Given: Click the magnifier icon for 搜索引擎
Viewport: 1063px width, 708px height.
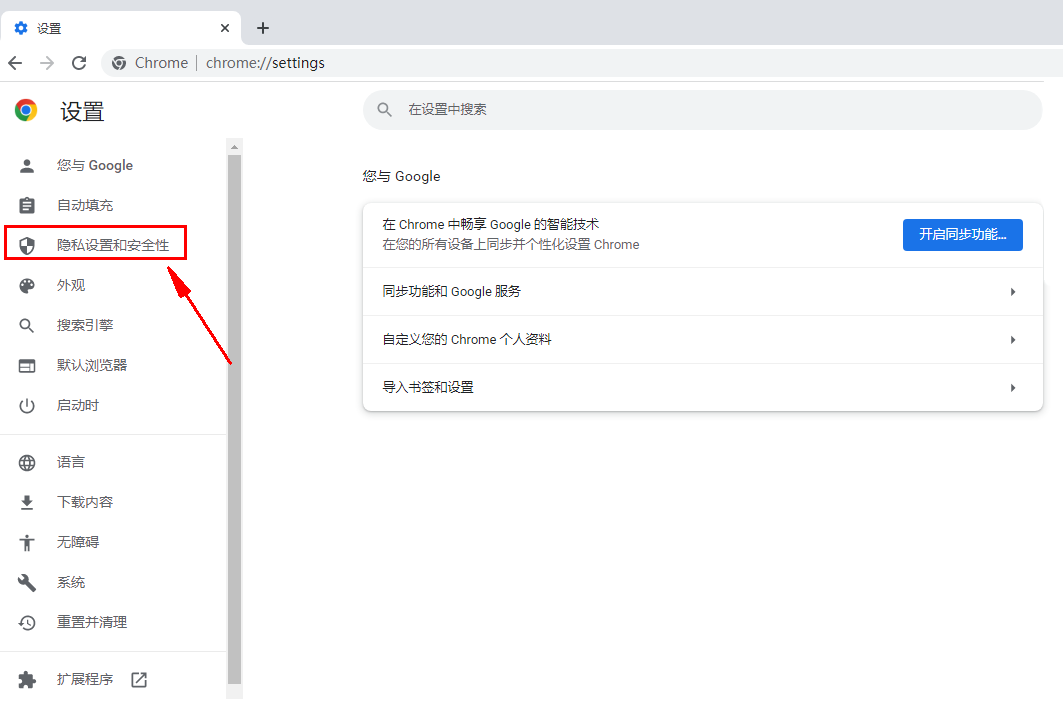Looking at the screenshot, I should (x=27, y=326).
